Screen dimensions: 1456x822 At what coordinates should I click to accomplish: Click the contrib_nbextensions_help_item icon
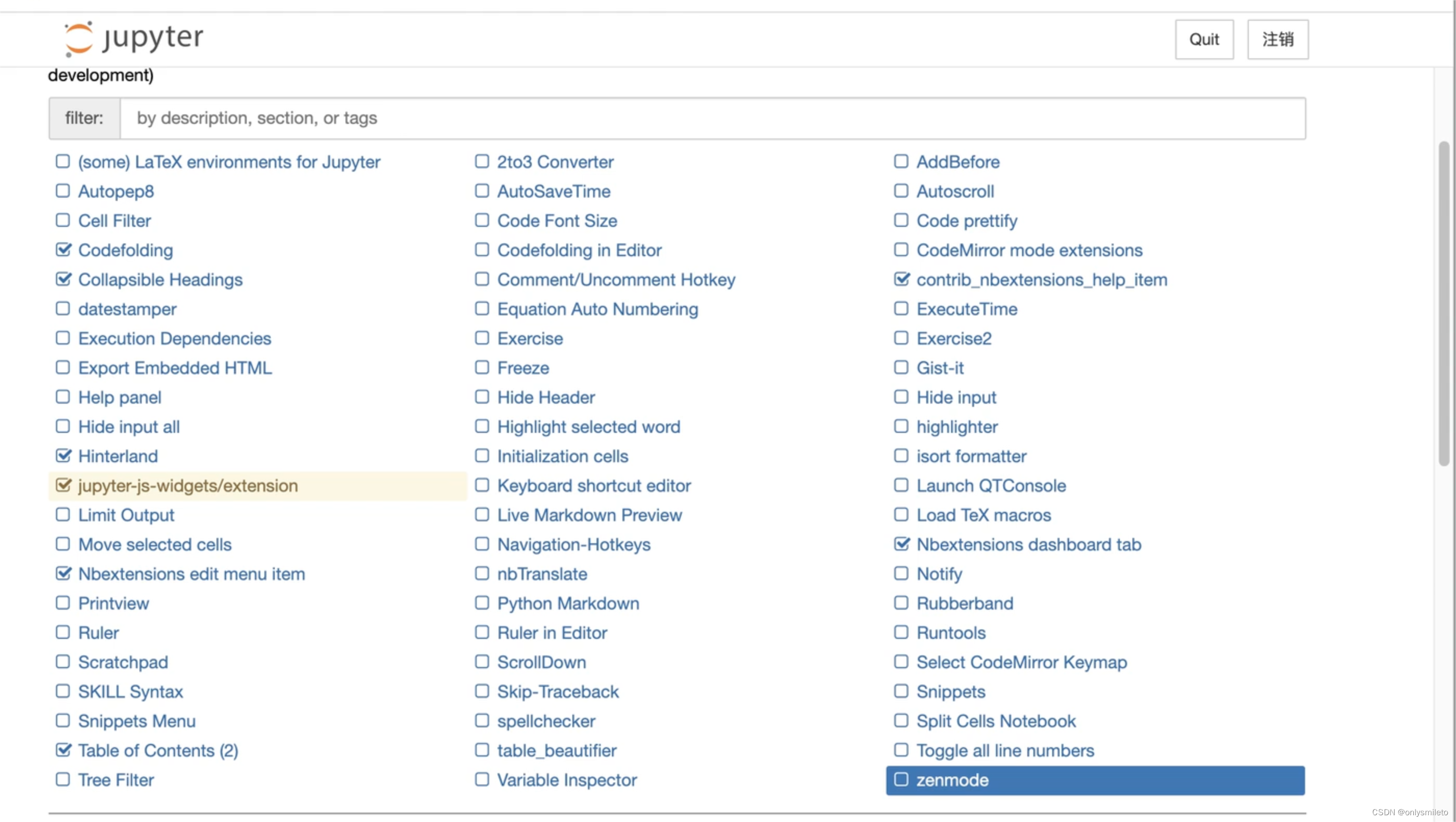click(901, 279)
